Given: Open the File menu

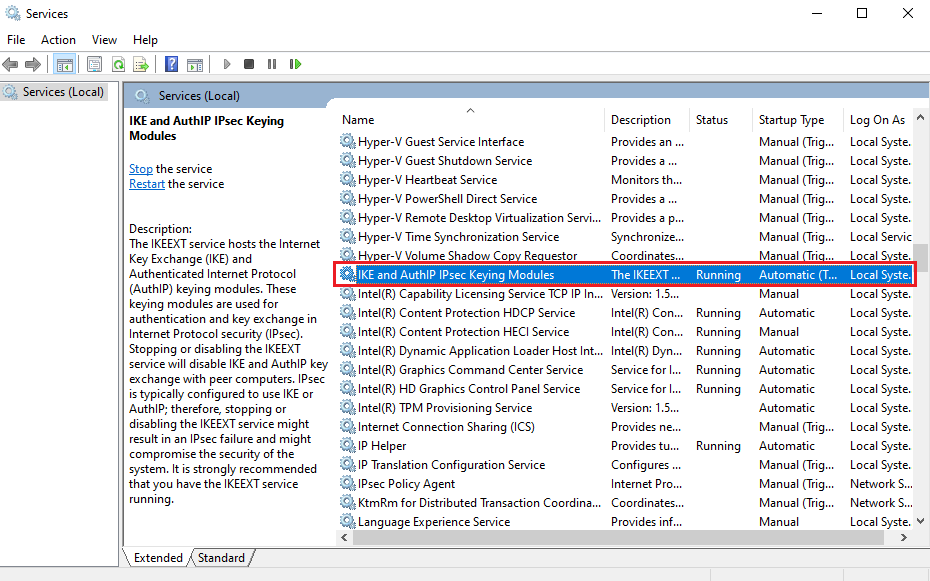Looking at the screenshot, I should [x=16, y=40].
